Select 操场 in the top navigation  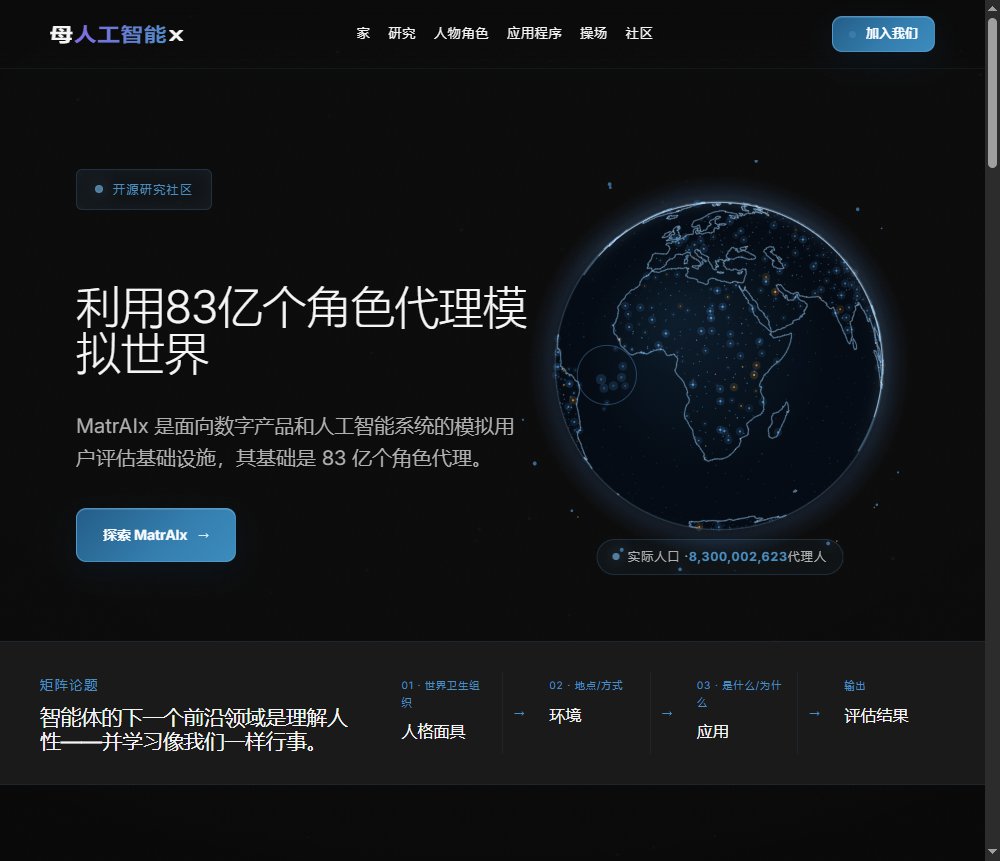point(593,34)
